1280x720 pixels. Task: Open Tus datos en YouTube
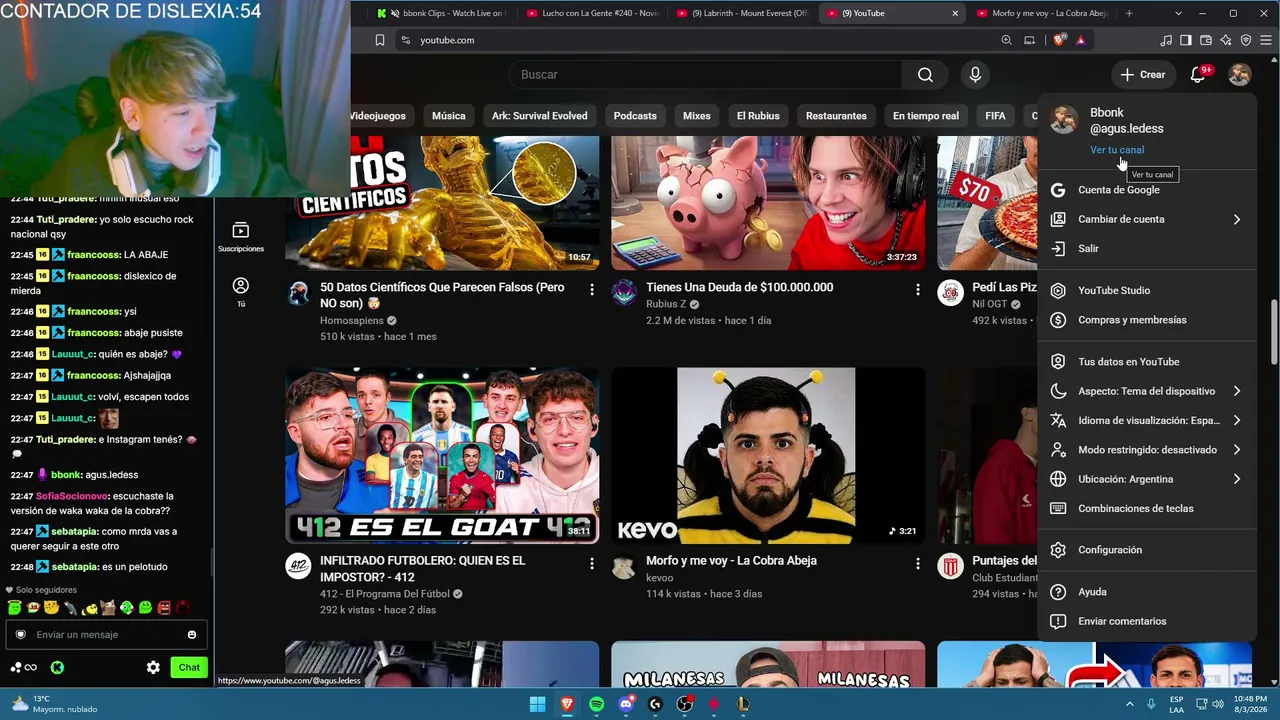[1147, 362]
